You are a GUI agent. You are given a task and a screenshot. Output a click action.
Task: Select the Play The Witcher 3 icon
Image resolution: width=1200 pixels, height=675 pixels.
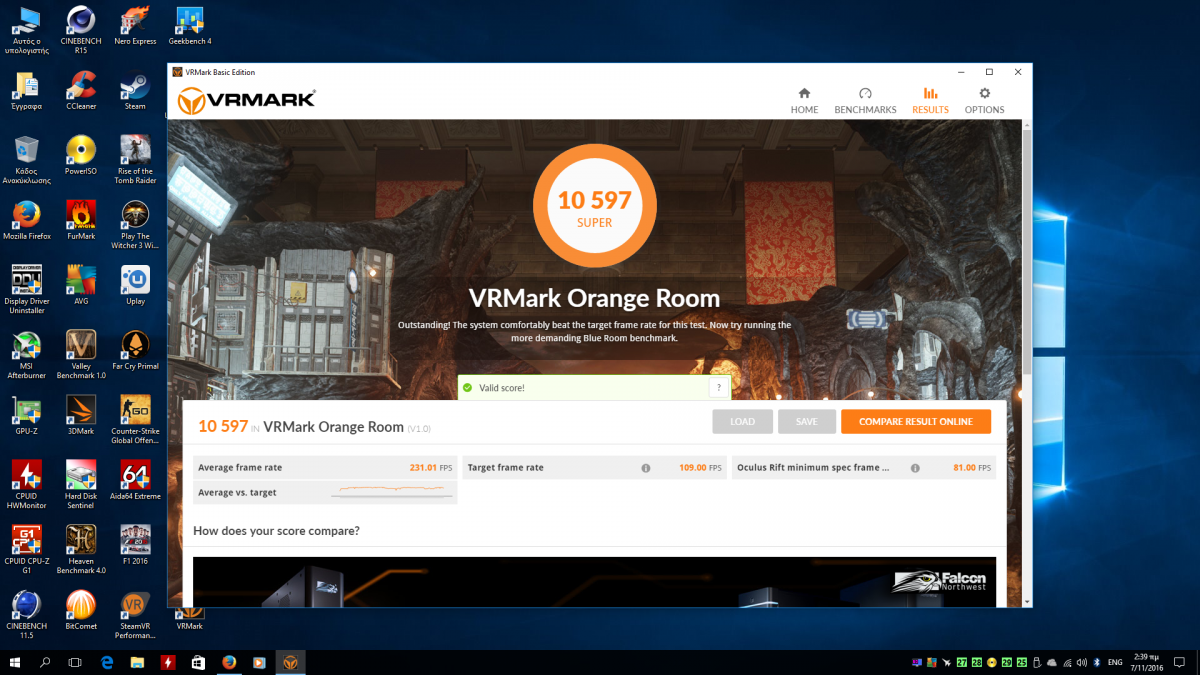(x=135, y=225)
